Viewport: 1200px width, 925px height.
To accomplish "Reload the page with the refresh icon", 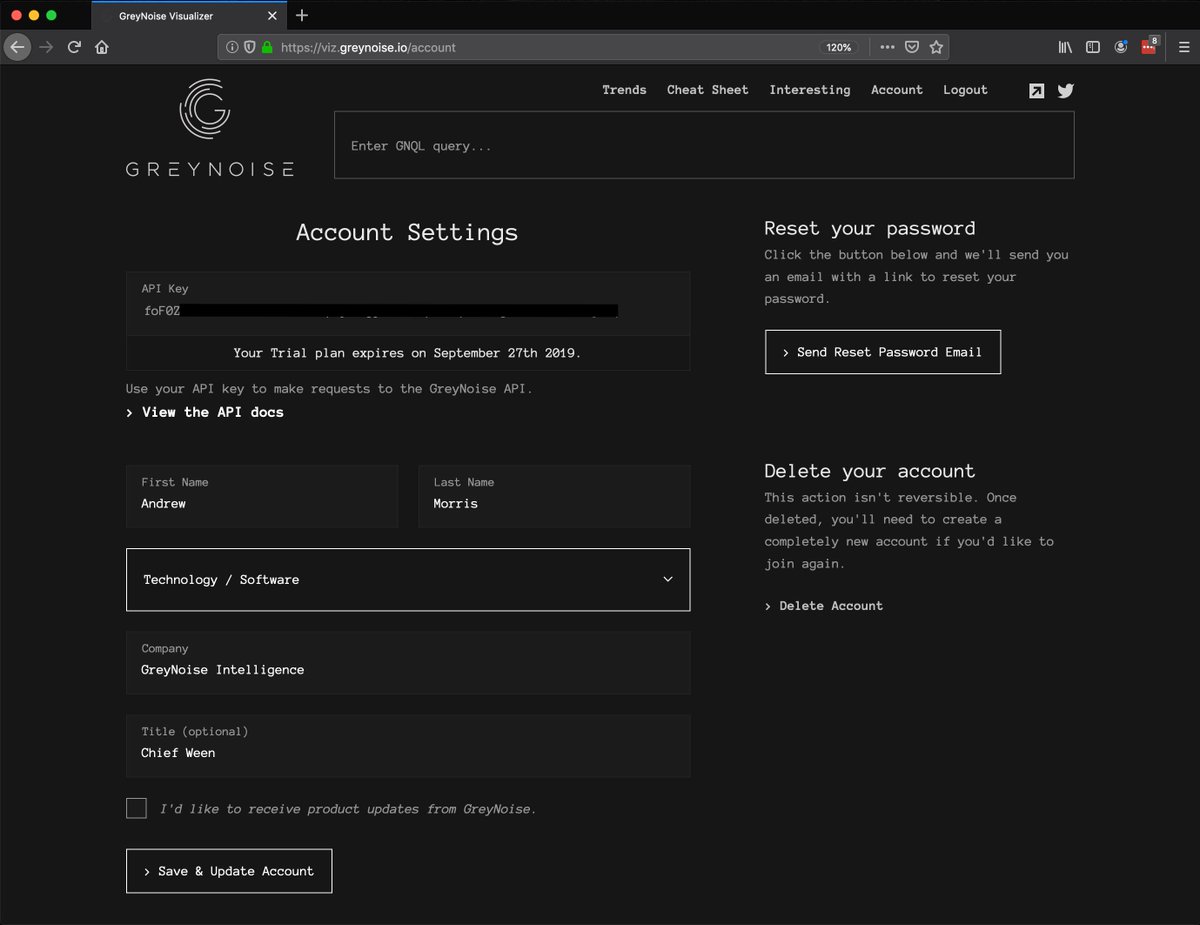I will (74, 47).
